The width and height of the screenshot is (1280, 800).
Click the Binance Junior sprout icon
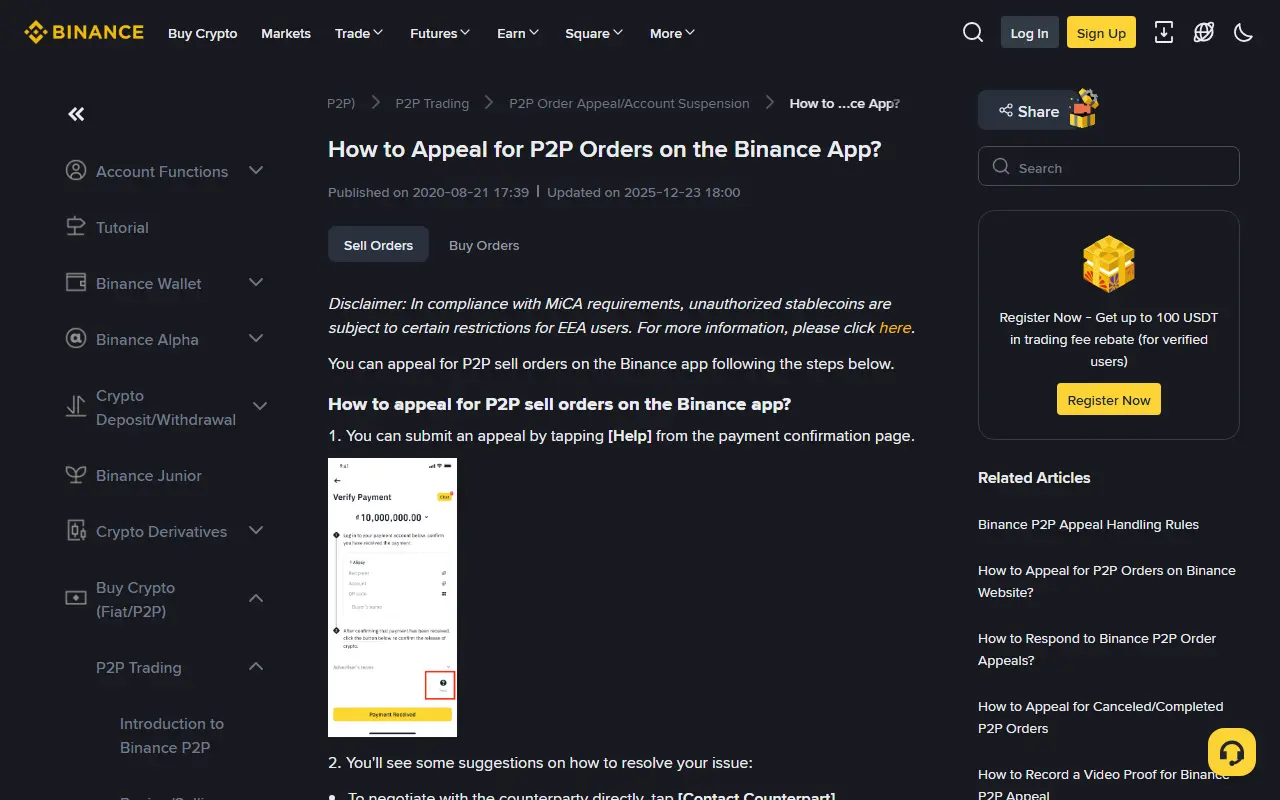(76, 475)
